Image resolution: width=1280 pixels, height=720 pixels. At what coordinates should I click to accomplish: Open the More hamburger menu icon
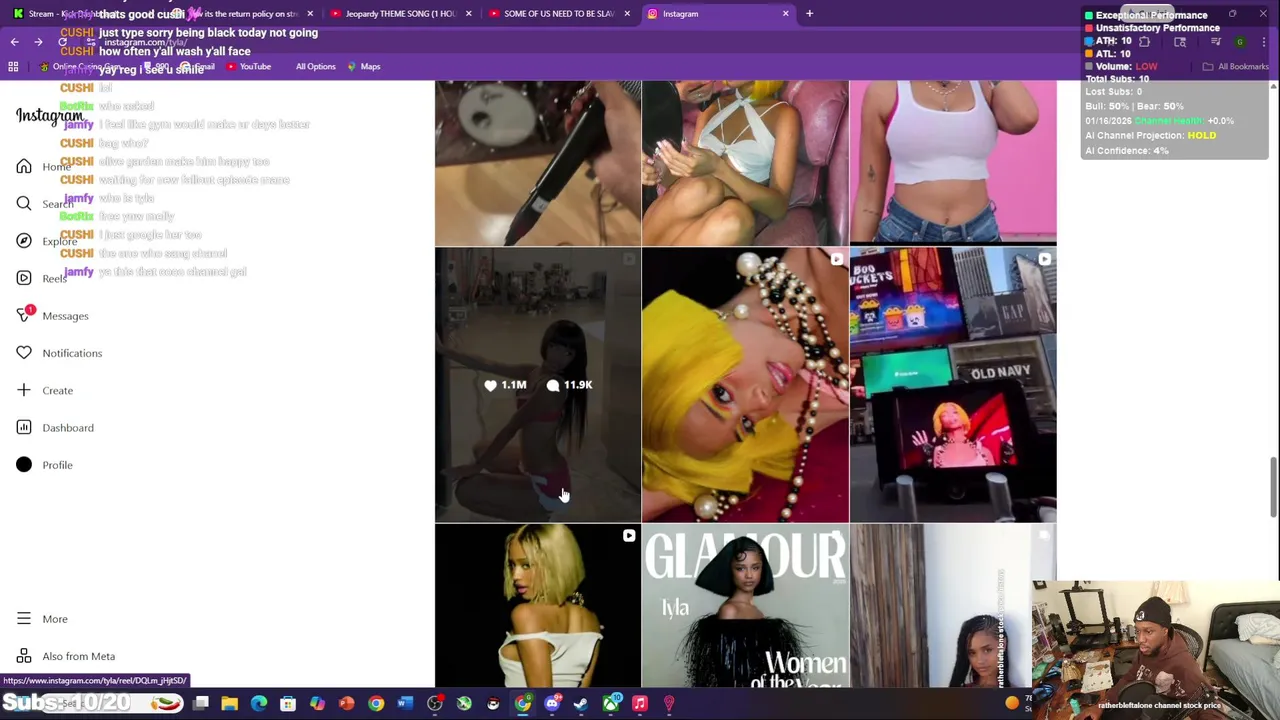[x=24, y=619]
